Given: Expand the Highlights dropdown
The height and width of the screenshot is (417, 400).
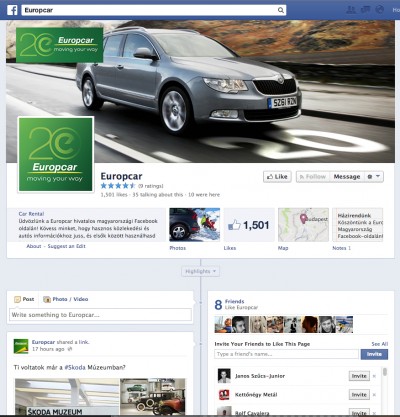Looking at the screenshot, I should coord(200,271).
